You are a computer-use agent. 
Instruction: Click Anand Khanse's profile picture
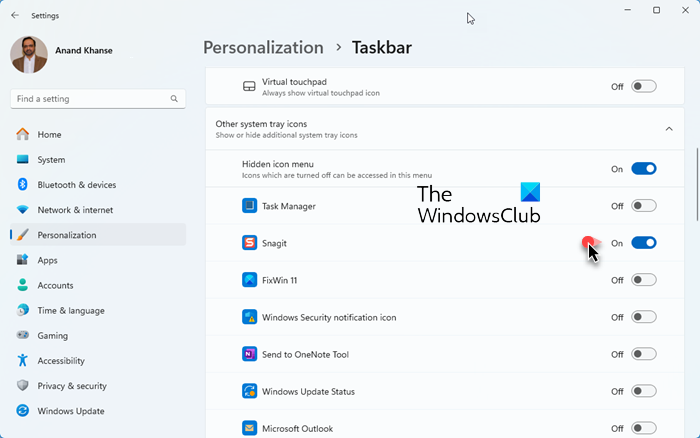29,54
